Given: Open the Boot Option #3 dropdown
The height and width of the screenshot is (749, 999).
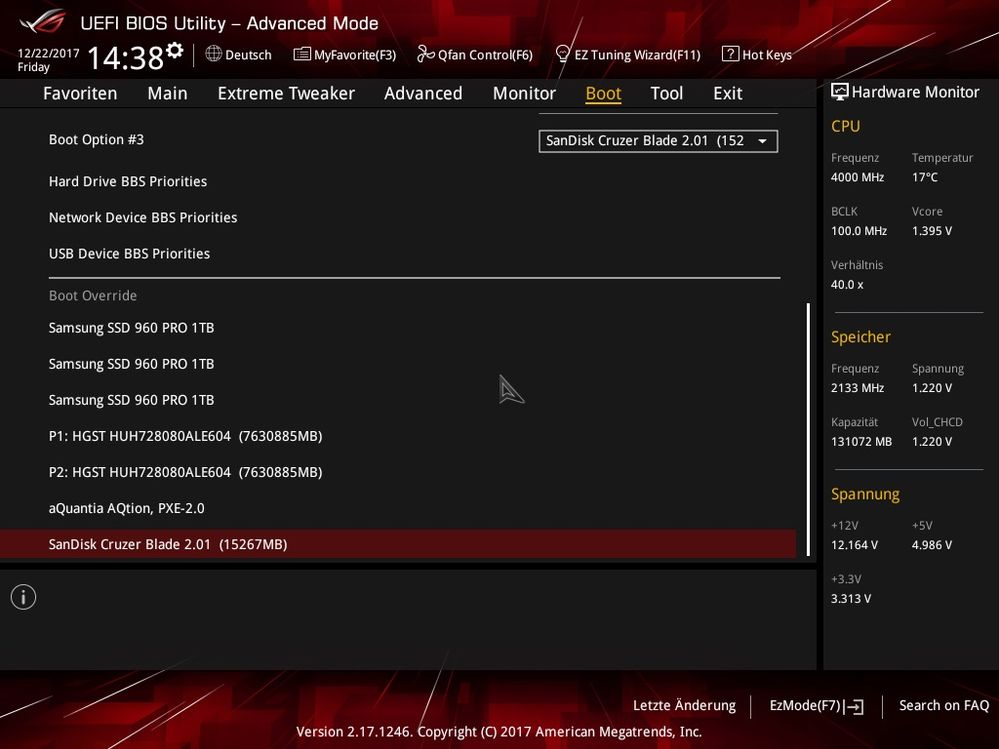Looking at the screenshot, I should [x=658, y=141].
